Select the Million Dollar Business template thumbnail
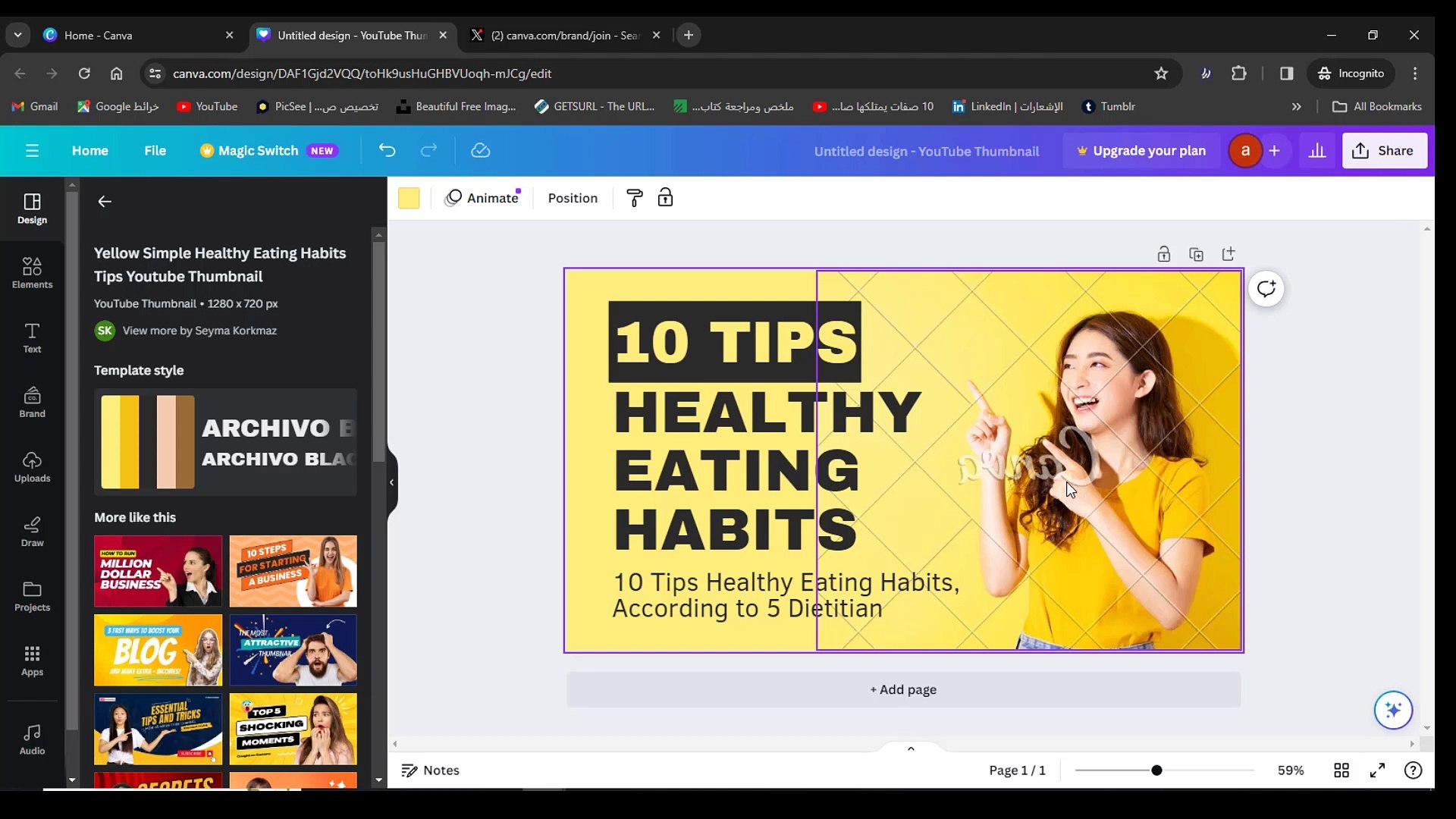 pyautogui.click(x=157, y=571)
